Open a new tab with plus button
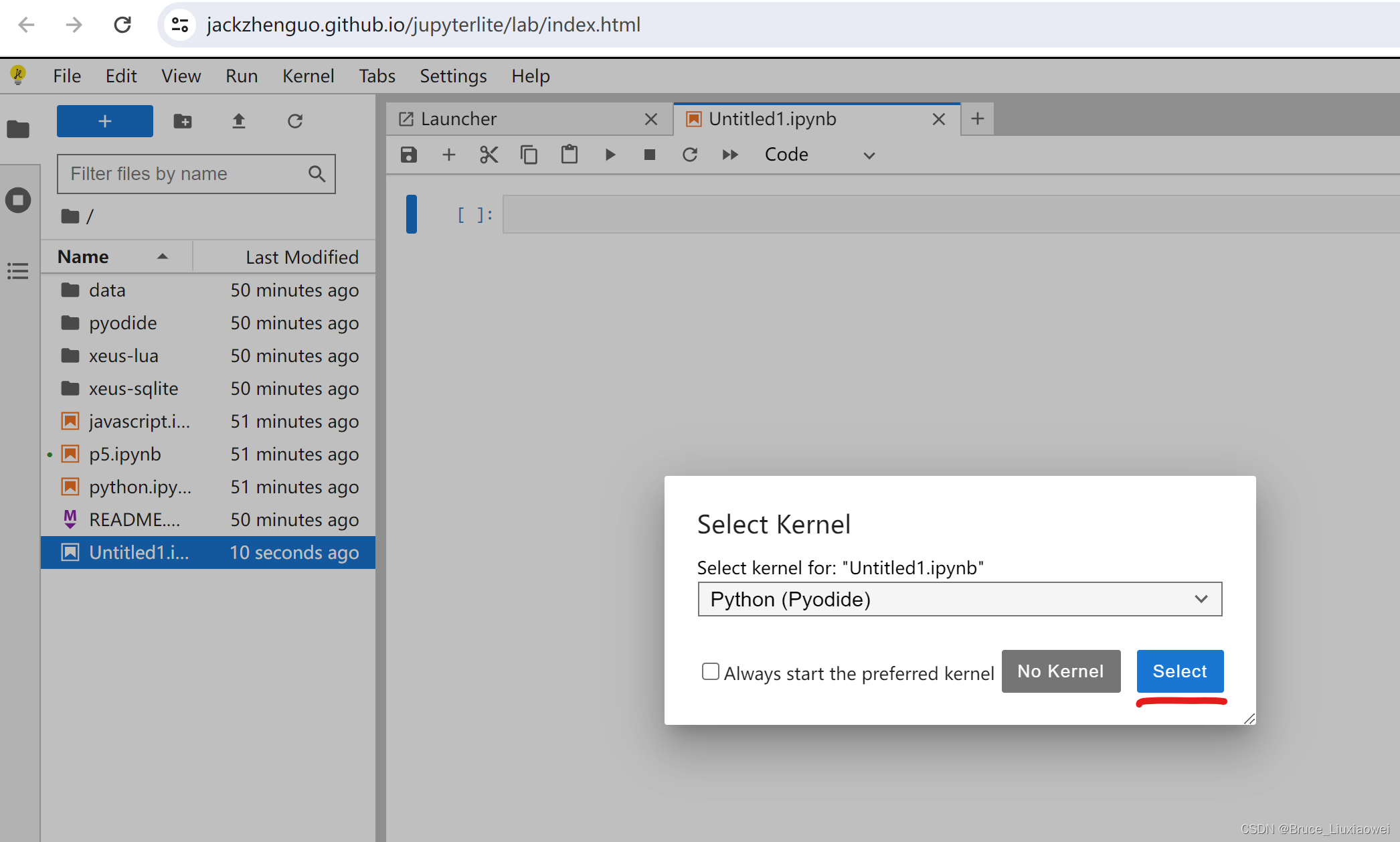Image resolution: width=1400 pixels, height=842 pixels. (x=978, y=119)
